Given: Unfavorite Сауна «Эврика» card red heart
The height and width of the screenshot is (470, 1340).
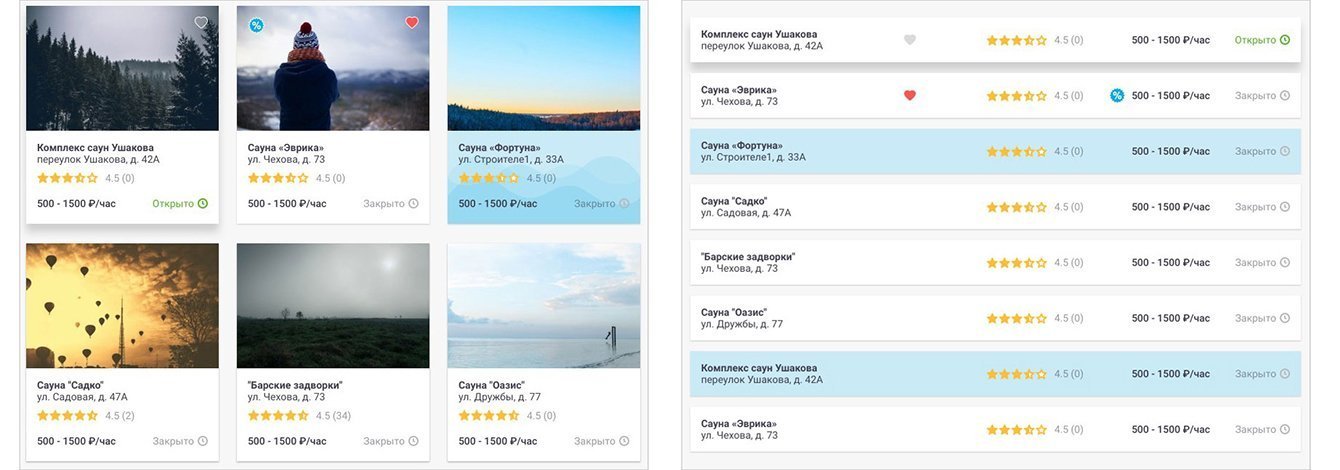Looking at the screenshot, I should [412, 22].
